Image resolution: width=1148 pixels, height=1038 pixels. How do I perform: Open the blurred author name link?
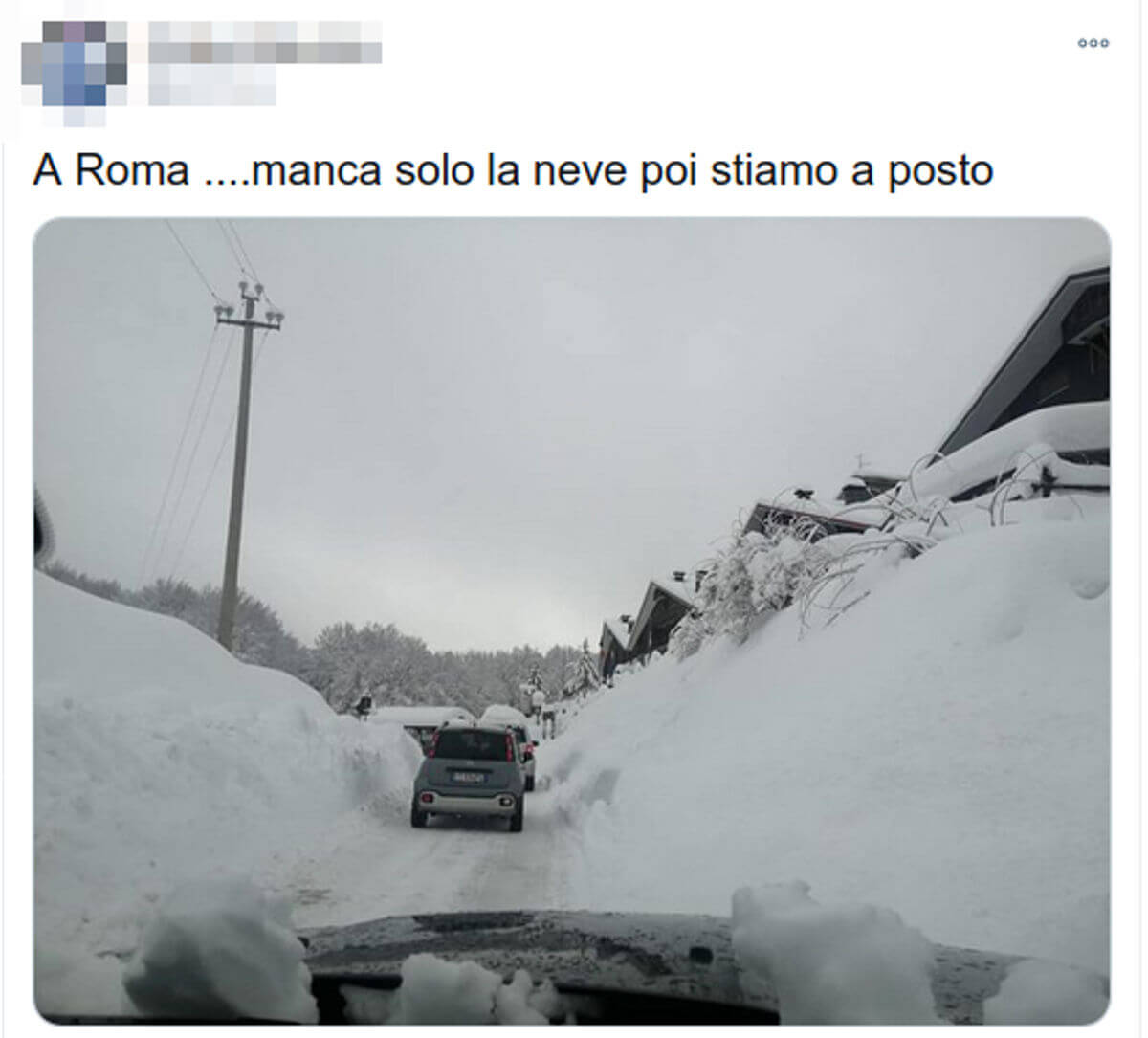point(265,41)
